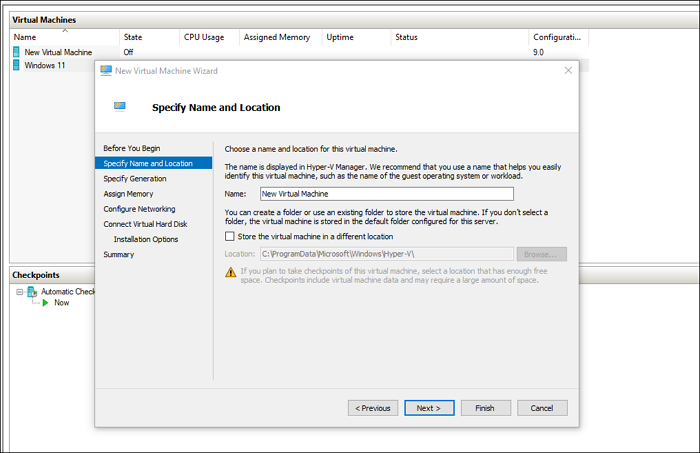This screenshot has width=700, height=453.
Task: Collapse the Automatic Checkpoint tree node
Action: pos(18,292)
